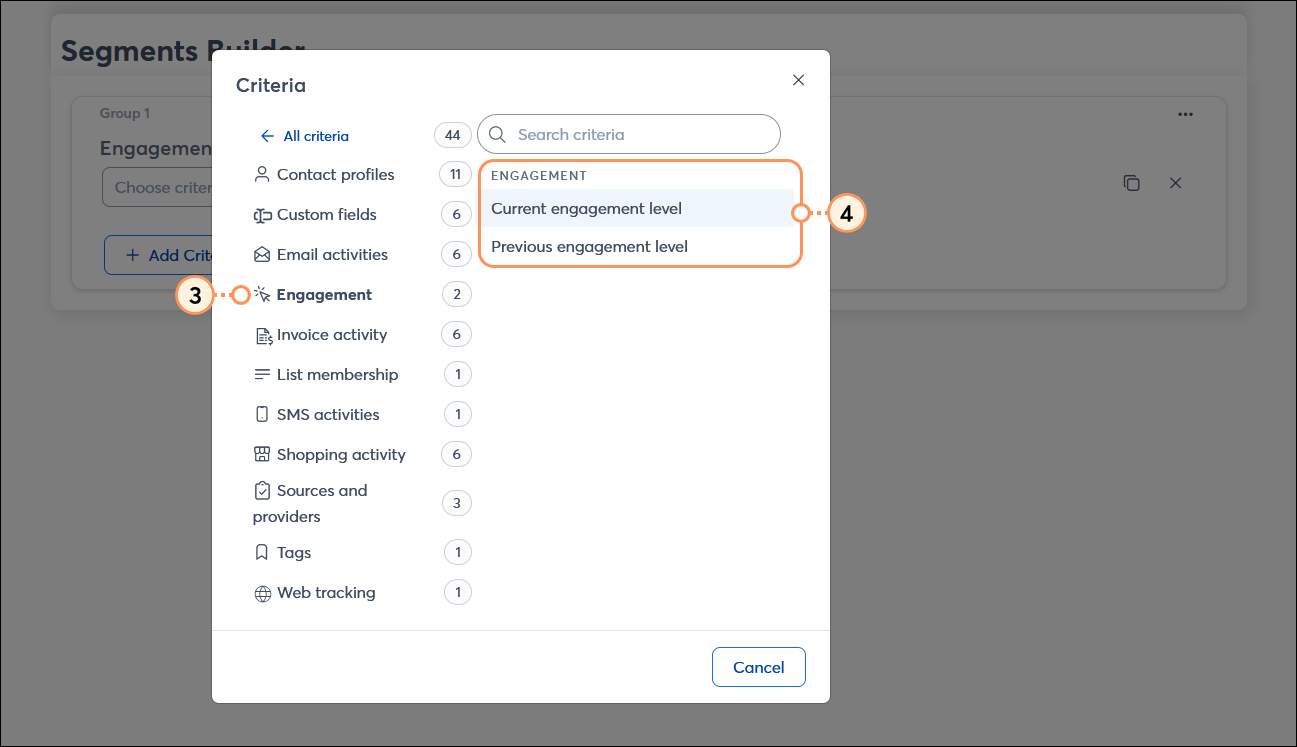
Task: Open the Choose criteria dropdown
Action: pos(158,188)
